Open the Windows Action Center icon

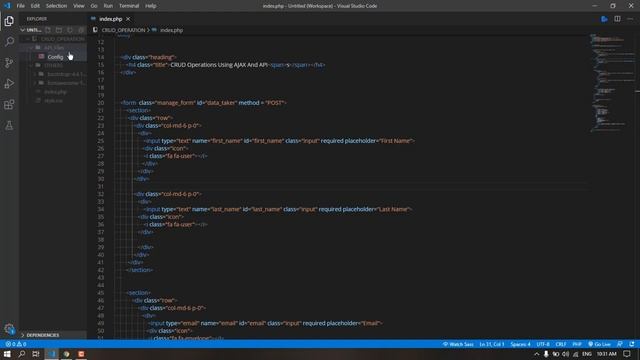pos(627,354)
